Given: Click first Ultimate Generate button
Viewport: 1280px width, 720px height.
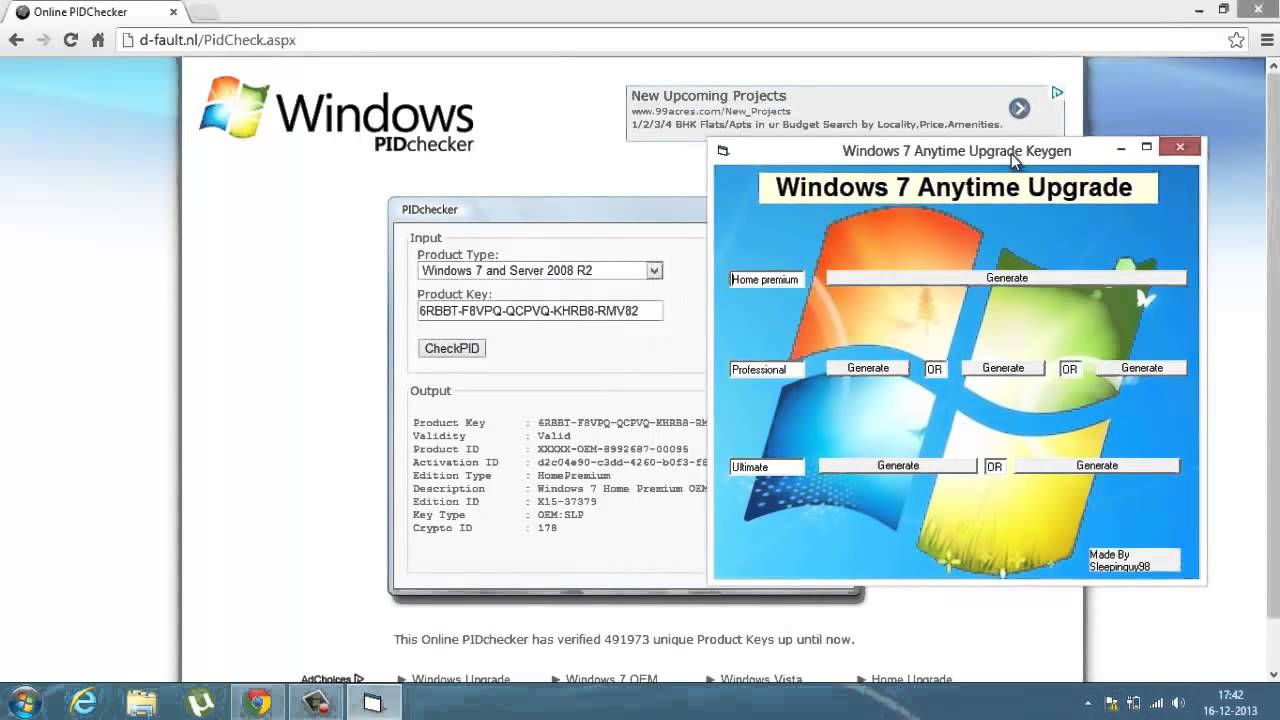Looking at the screenshot, I should (898, 466).
